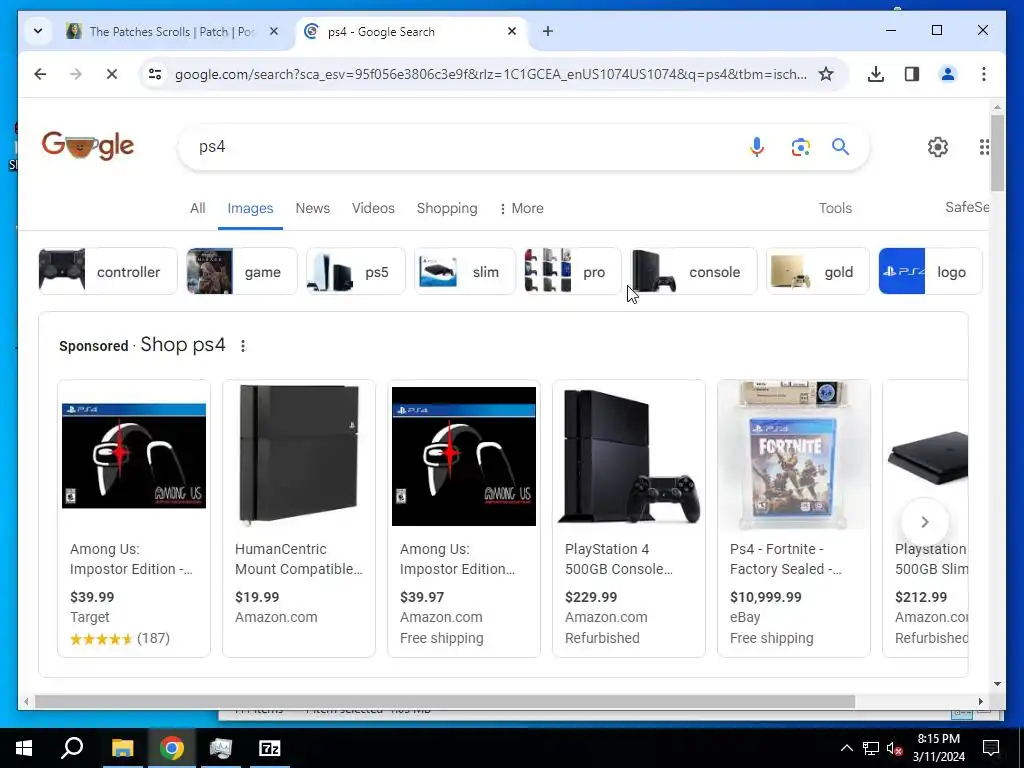Open the muted volume tray icon
1024x768 pixels.
tap(895, 748)
